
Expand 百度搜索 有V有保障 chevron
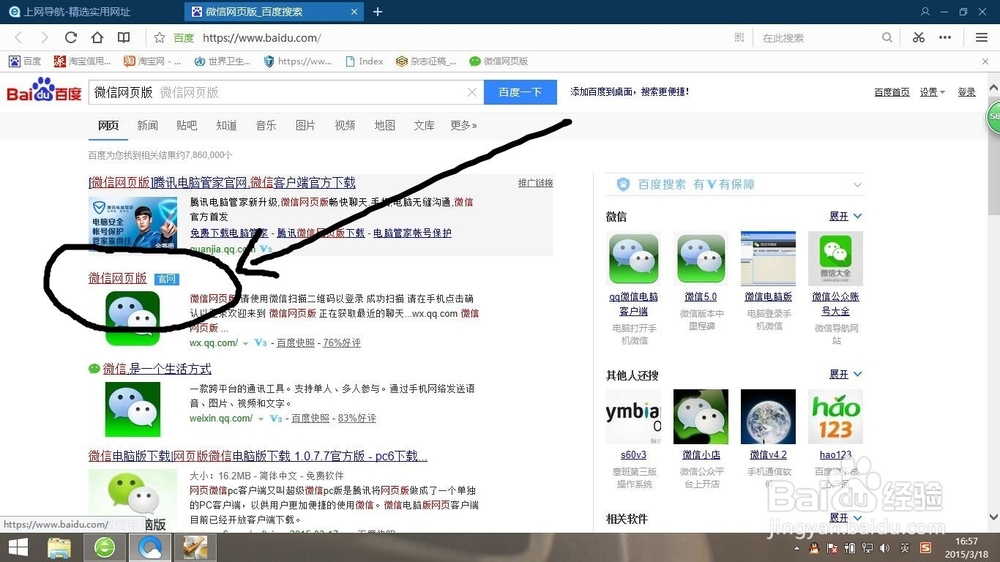[857, 185]
